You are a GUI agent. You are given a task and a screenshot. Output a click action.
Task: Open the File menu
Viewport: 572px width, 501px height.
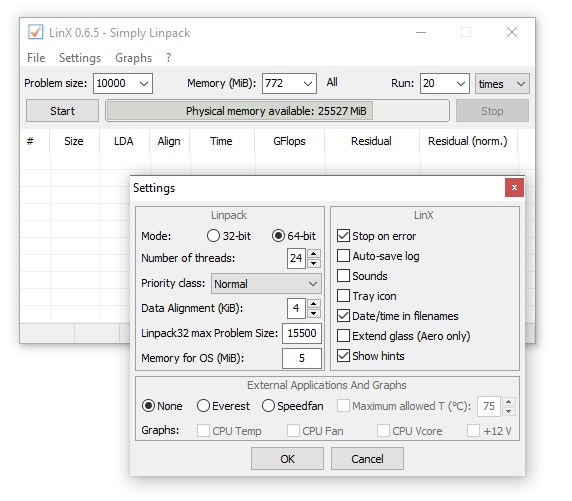click(x=36, y=58)
